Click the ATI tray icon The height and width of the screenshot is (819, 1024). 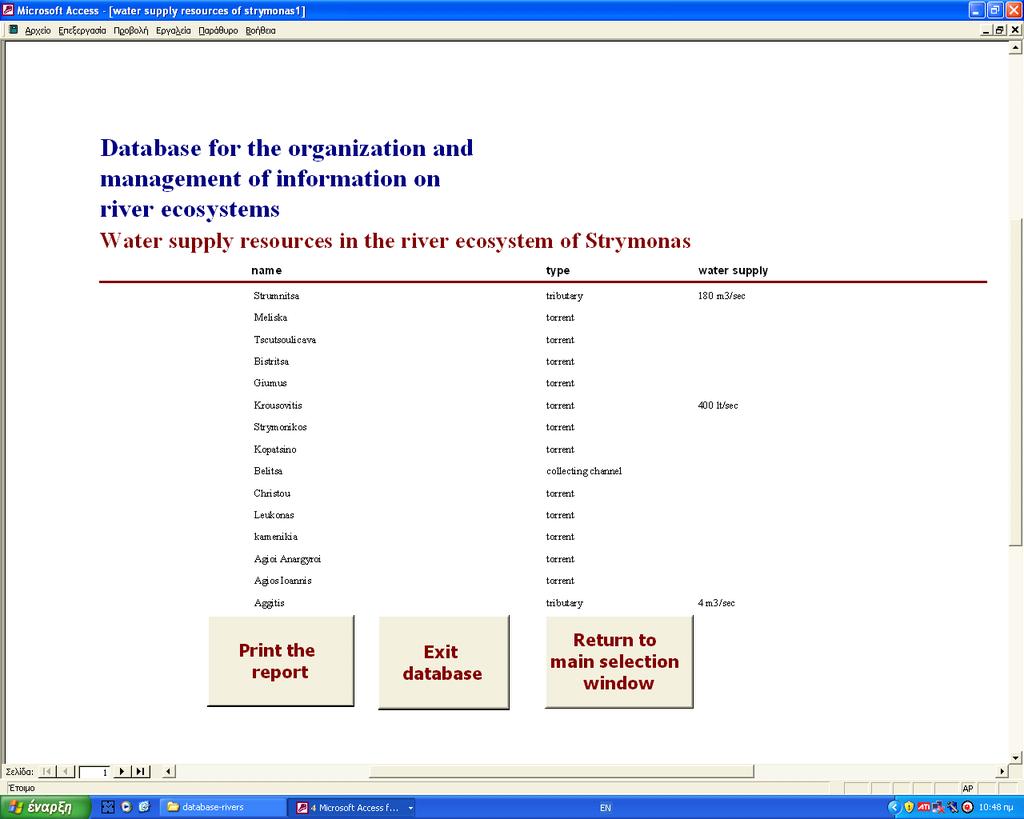[x=923, y=808]
